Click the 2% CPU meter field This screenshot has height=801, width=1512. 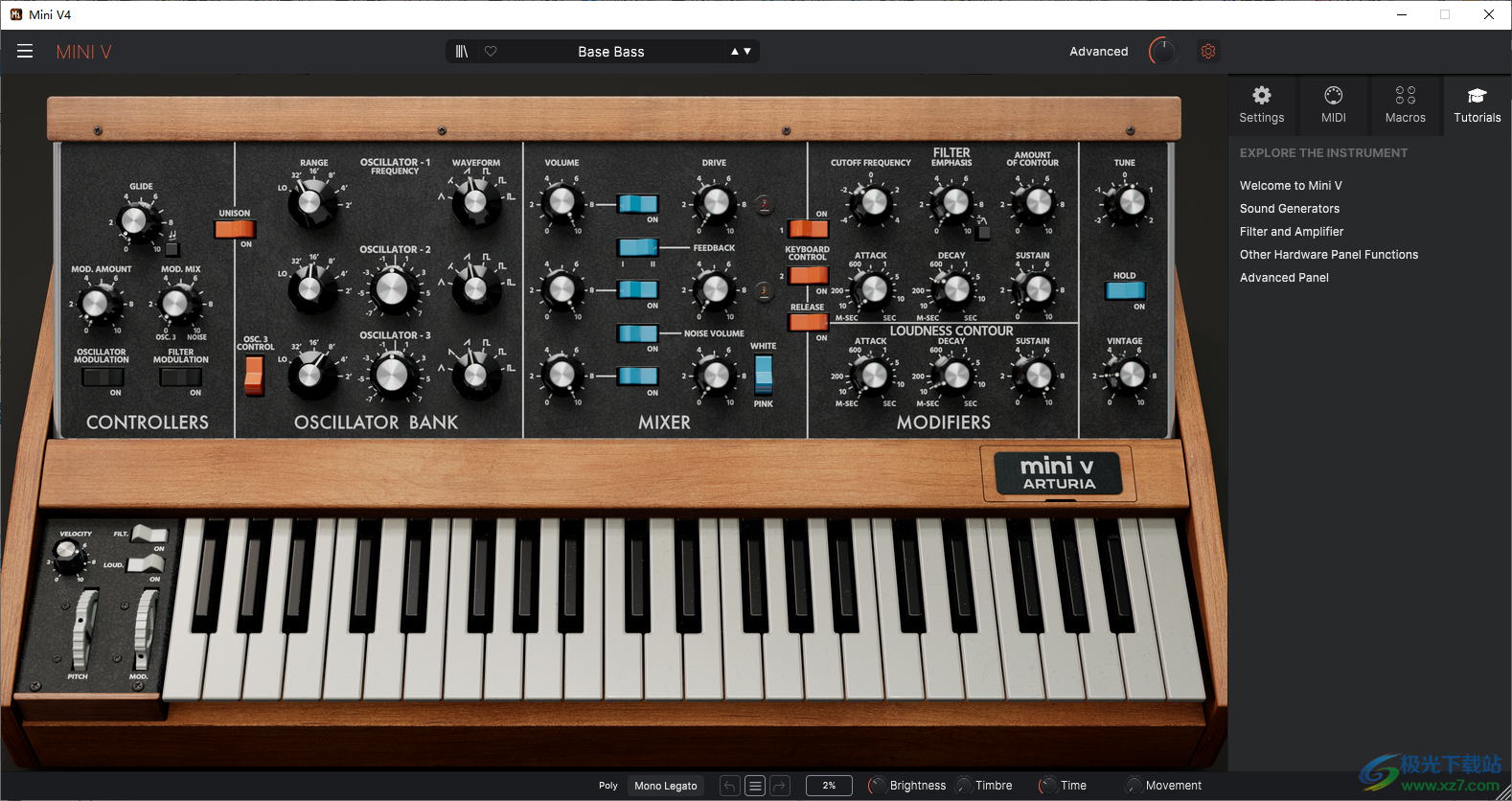click(829, 786)
